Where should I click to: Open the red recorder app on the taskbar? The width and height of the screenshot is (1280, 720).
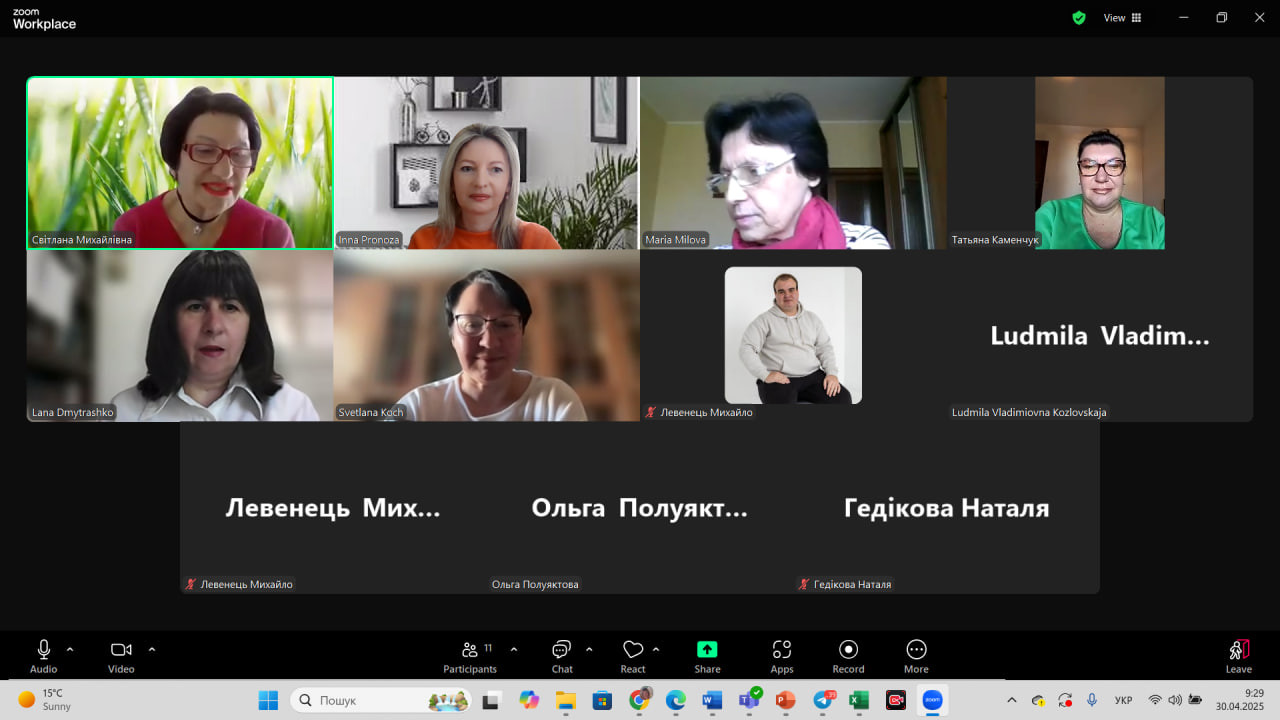click(896, 700)
